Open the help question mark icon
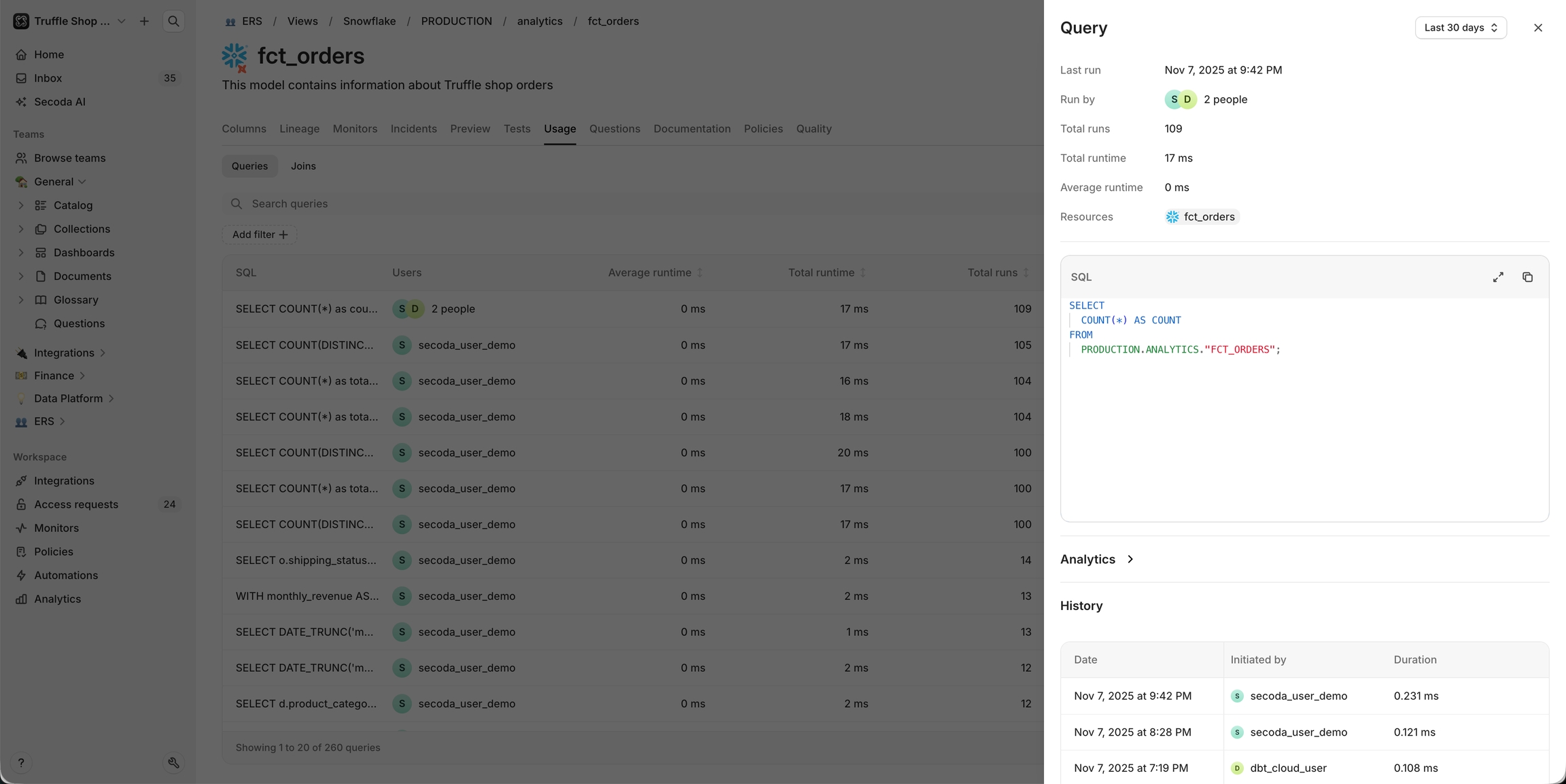 point(21,763)
